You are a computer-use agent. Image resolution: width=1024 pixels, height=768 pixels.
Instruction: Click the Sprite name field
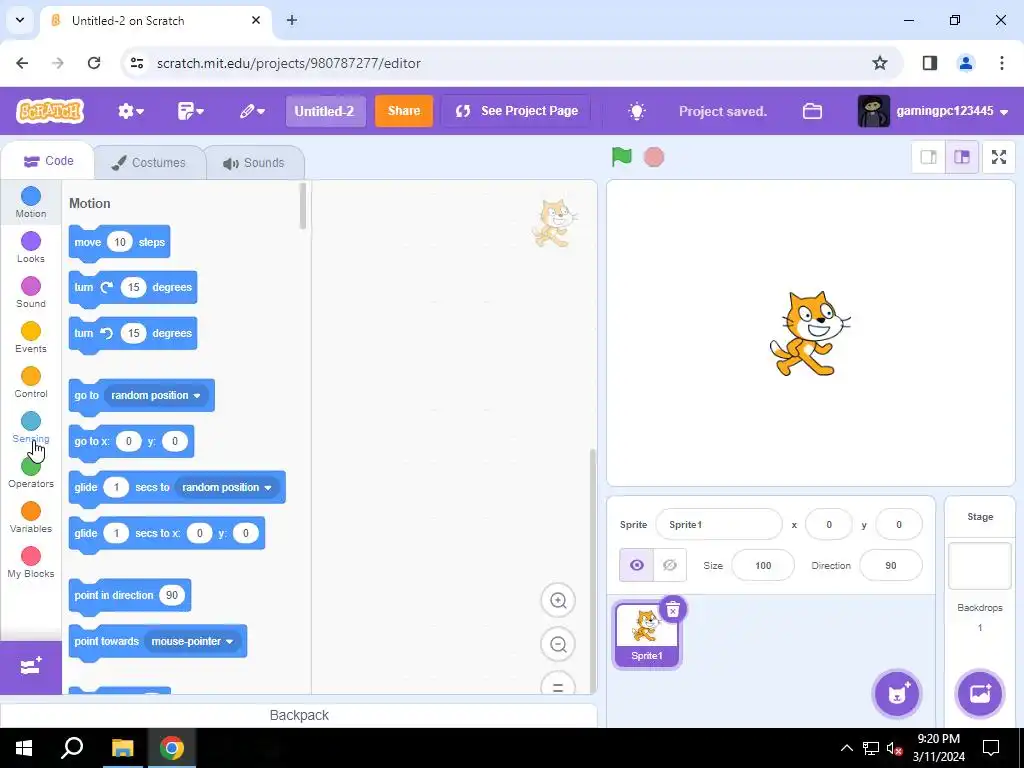tap(718, 524)
